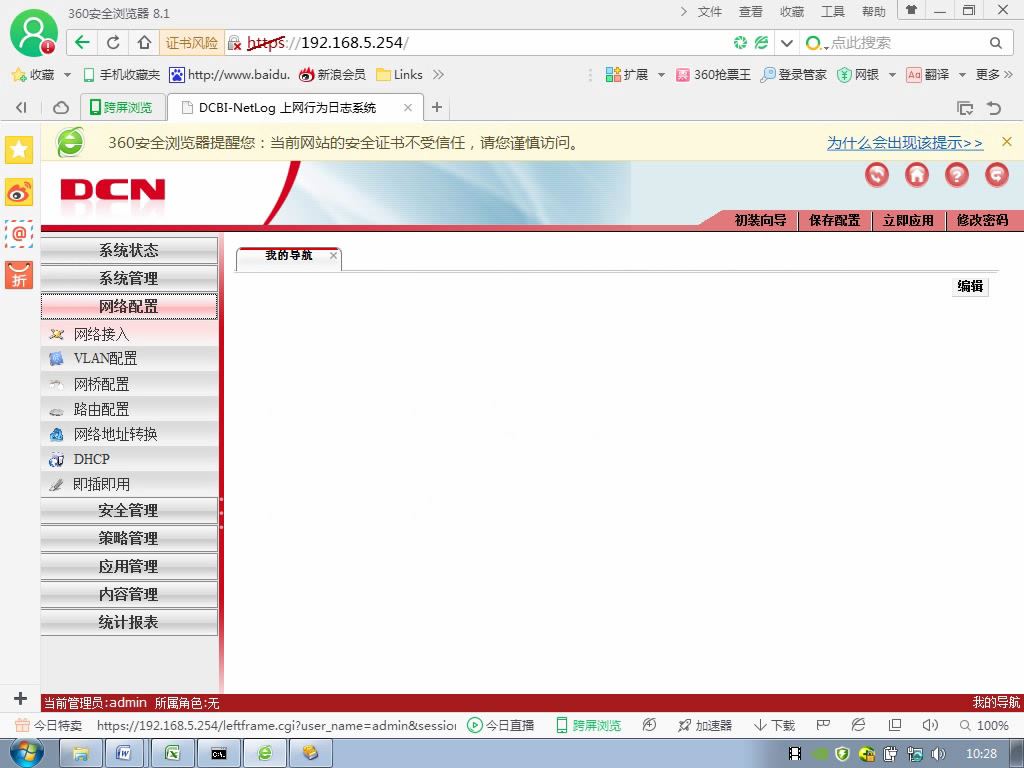Click 立即应用 button
Screen dimensions: 1024x768
(x=908, y=220)
